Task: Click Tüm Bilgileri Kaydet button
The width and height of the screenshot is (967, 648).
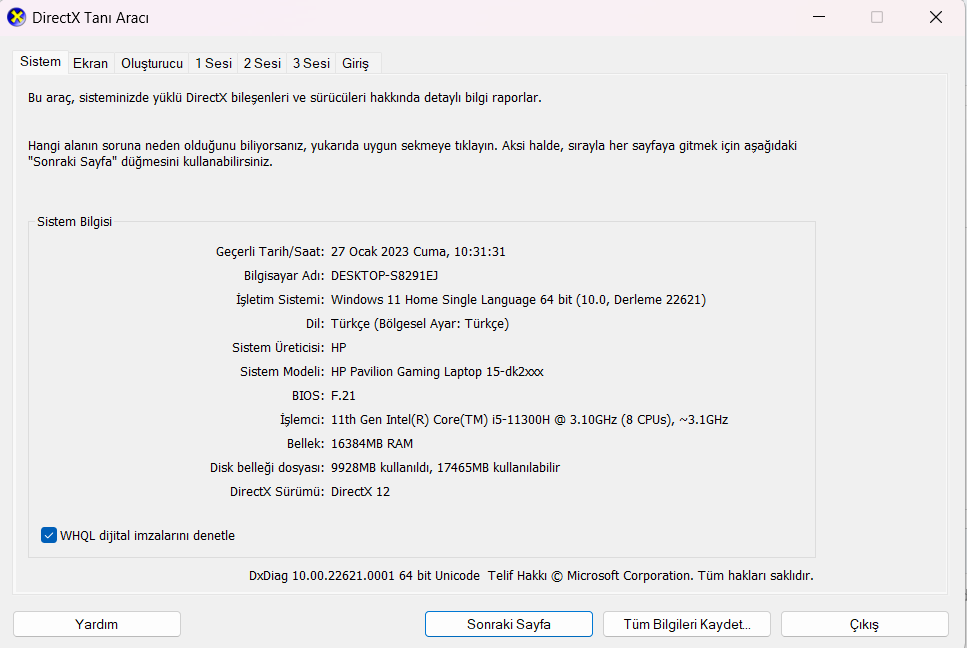Action: click(687, 624)
